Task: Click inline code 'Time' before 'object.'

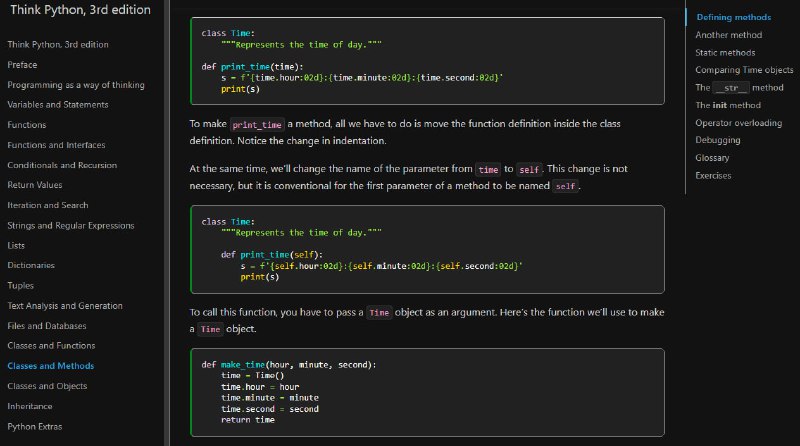Action: [x=210, y=330]
